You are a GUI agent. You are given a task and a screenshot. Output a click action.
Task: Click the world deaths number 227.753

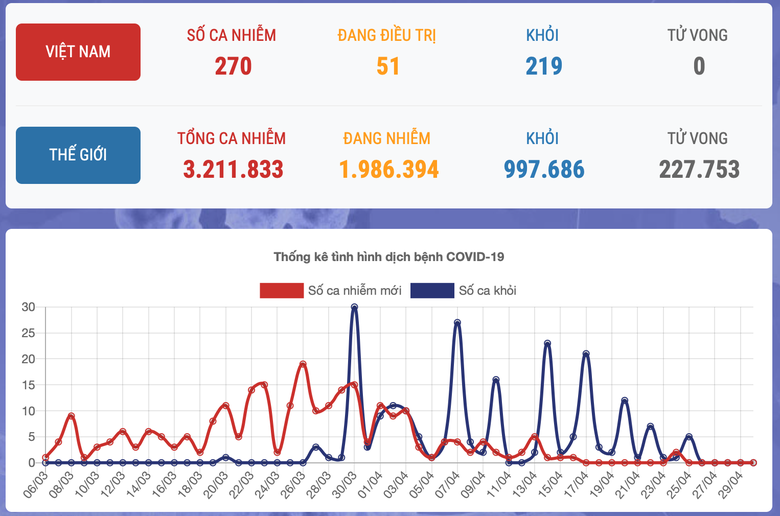point(698,169)
